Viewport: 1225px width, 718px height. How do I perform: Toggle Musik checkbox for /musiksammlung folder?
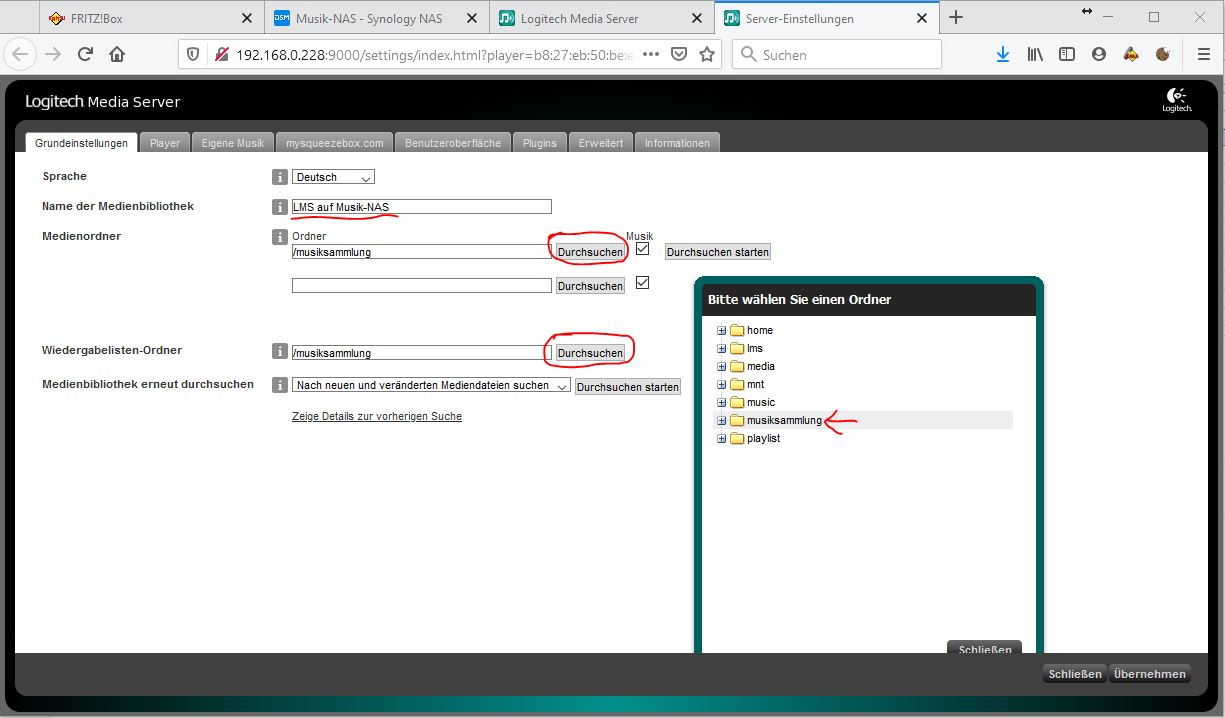(643, 248)
